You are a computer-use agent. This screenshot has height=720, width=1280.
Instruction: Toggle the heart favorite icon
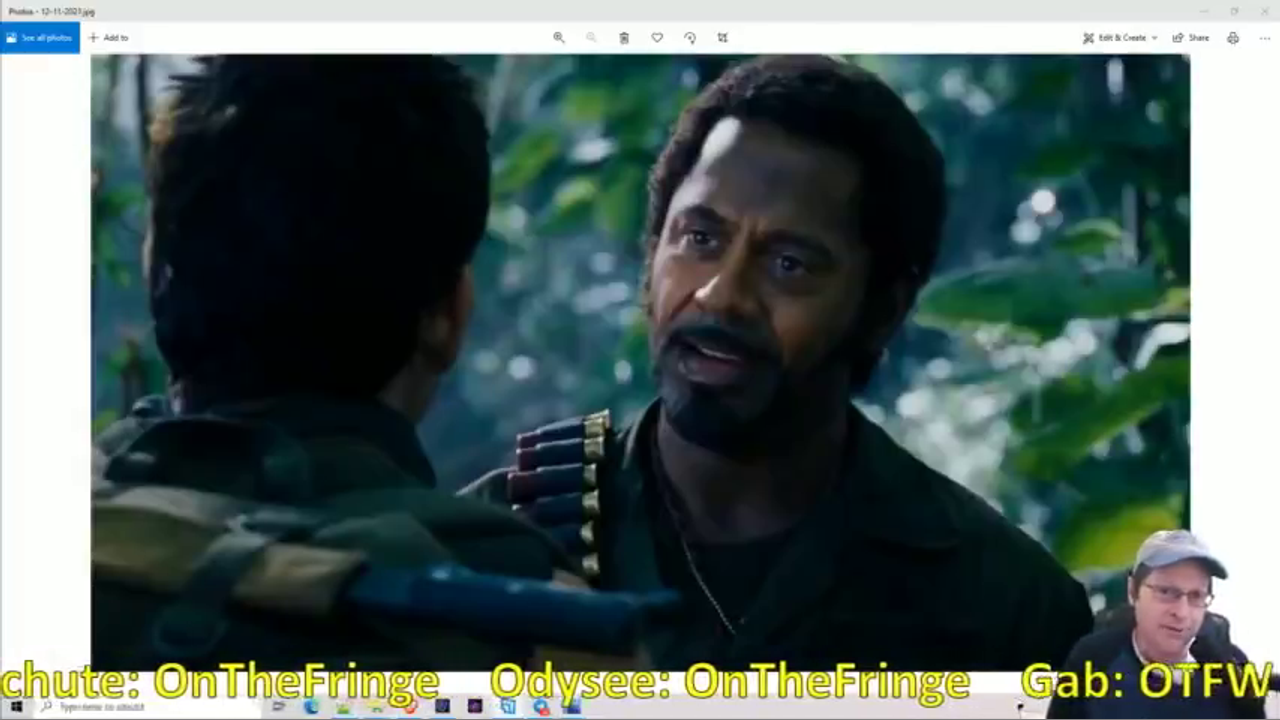coord(657,38)
